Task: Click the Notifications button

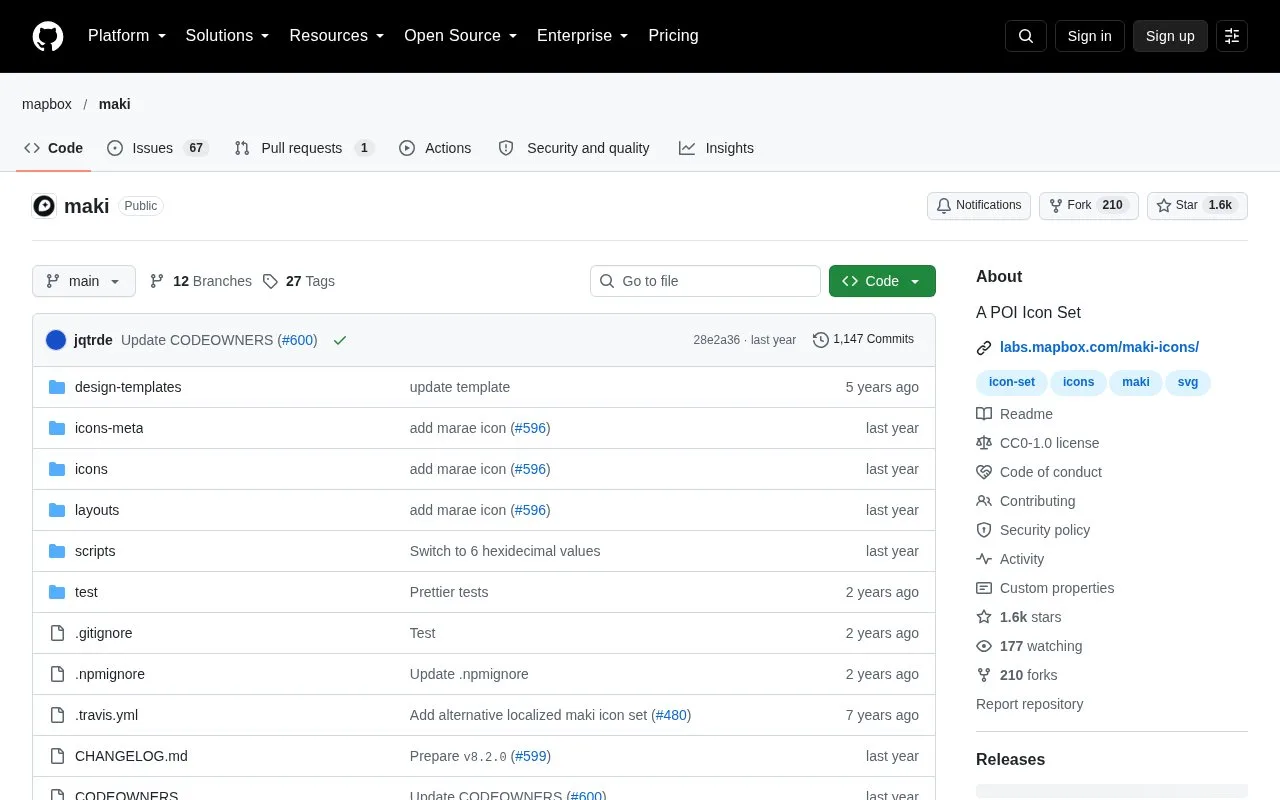Action: 979,206
